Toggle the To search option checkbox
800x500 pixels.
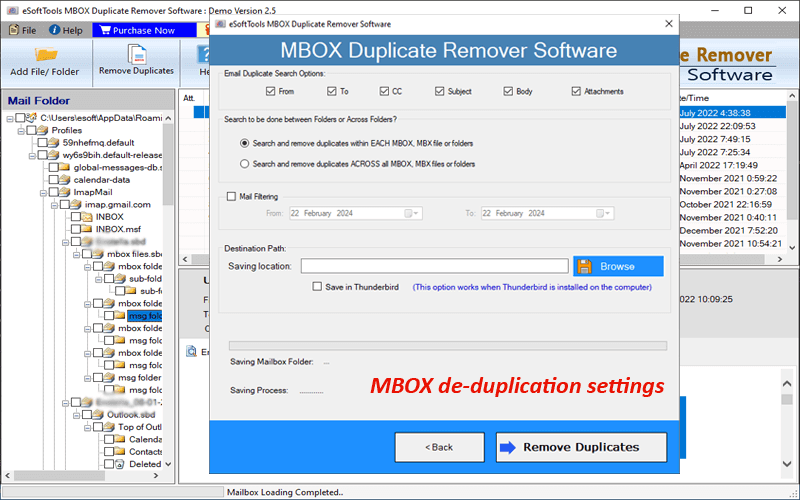point(332,91)
